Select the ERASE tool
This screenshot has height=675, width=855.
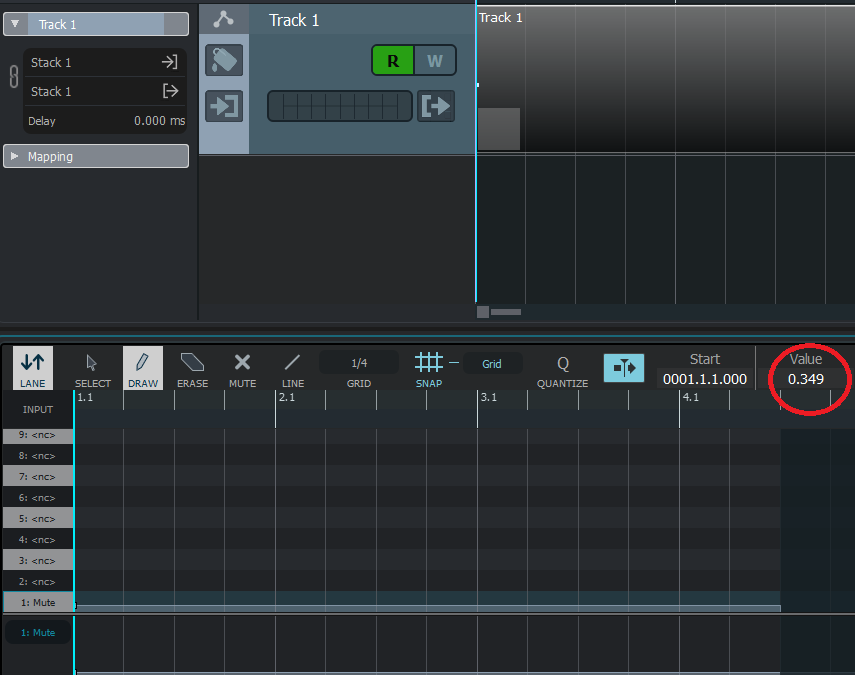click(192, 368)
